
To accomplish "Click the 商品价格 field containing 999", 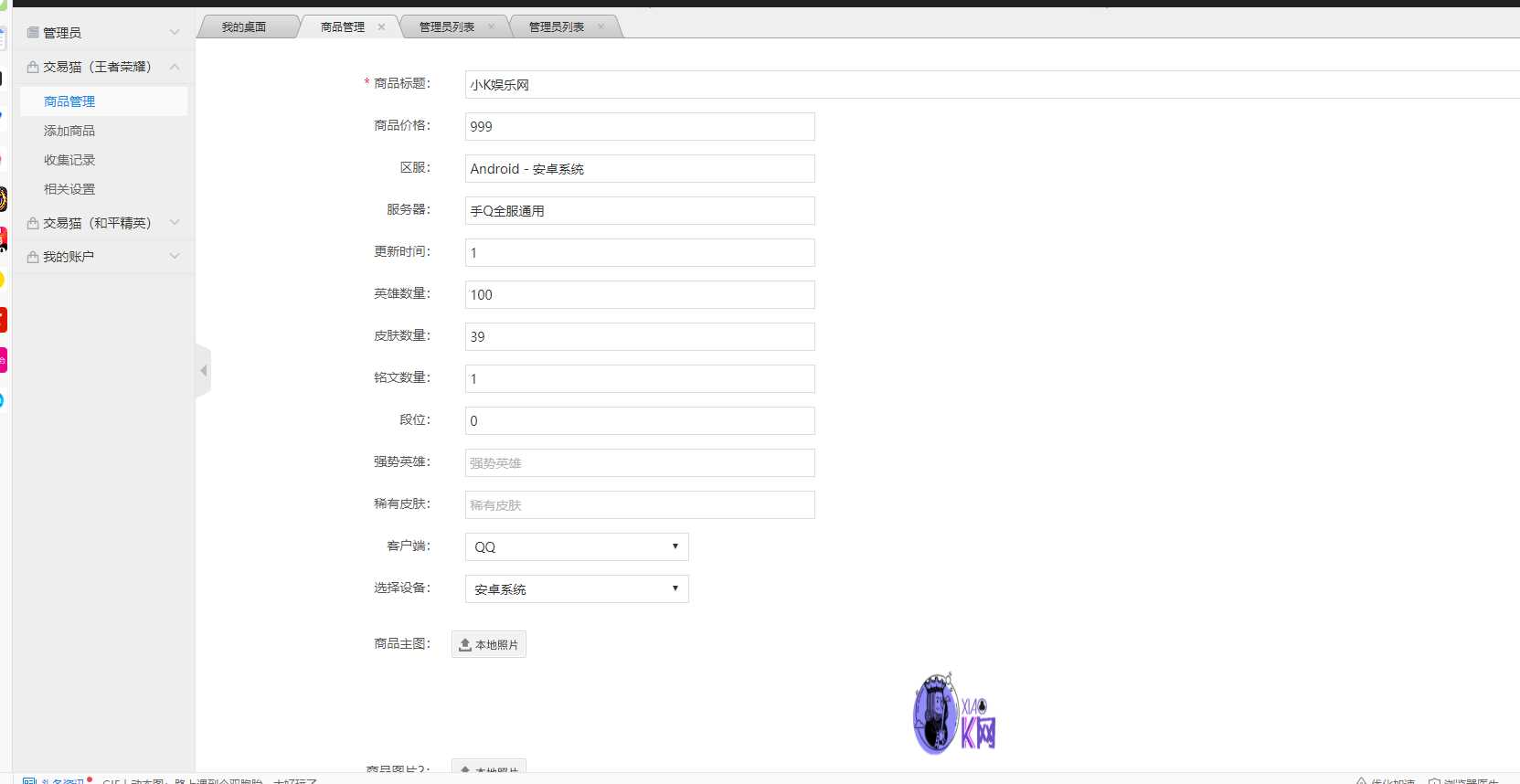I will click(639, 126).
